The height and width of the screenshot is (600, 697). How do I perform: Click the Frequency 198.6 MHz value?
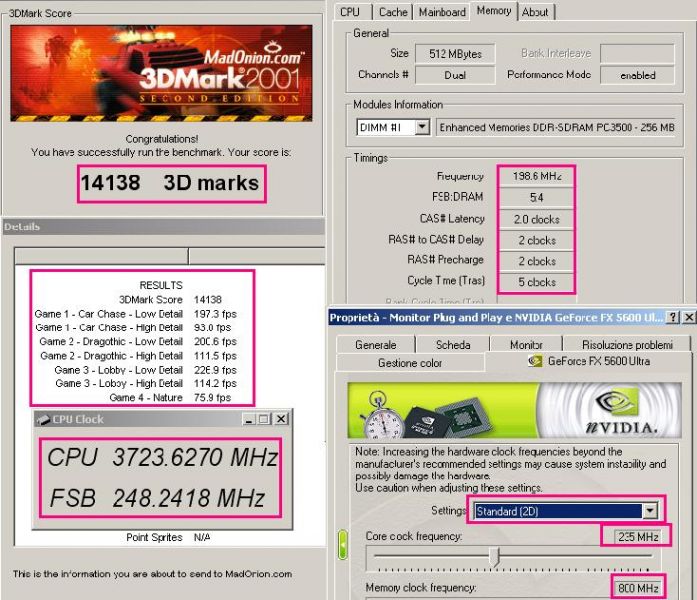(x=537, y=176)
